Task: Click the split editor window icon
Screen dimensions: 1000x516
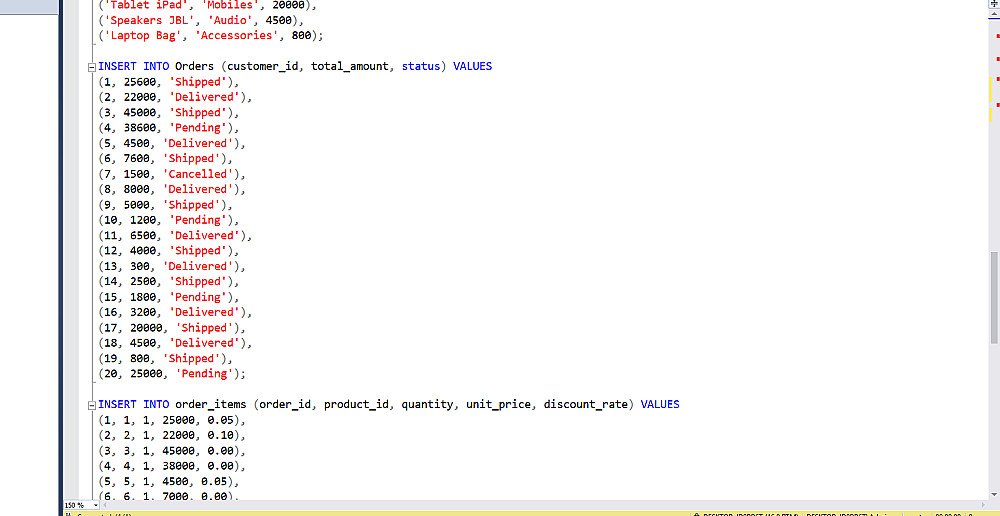Action: coord(994,3)
